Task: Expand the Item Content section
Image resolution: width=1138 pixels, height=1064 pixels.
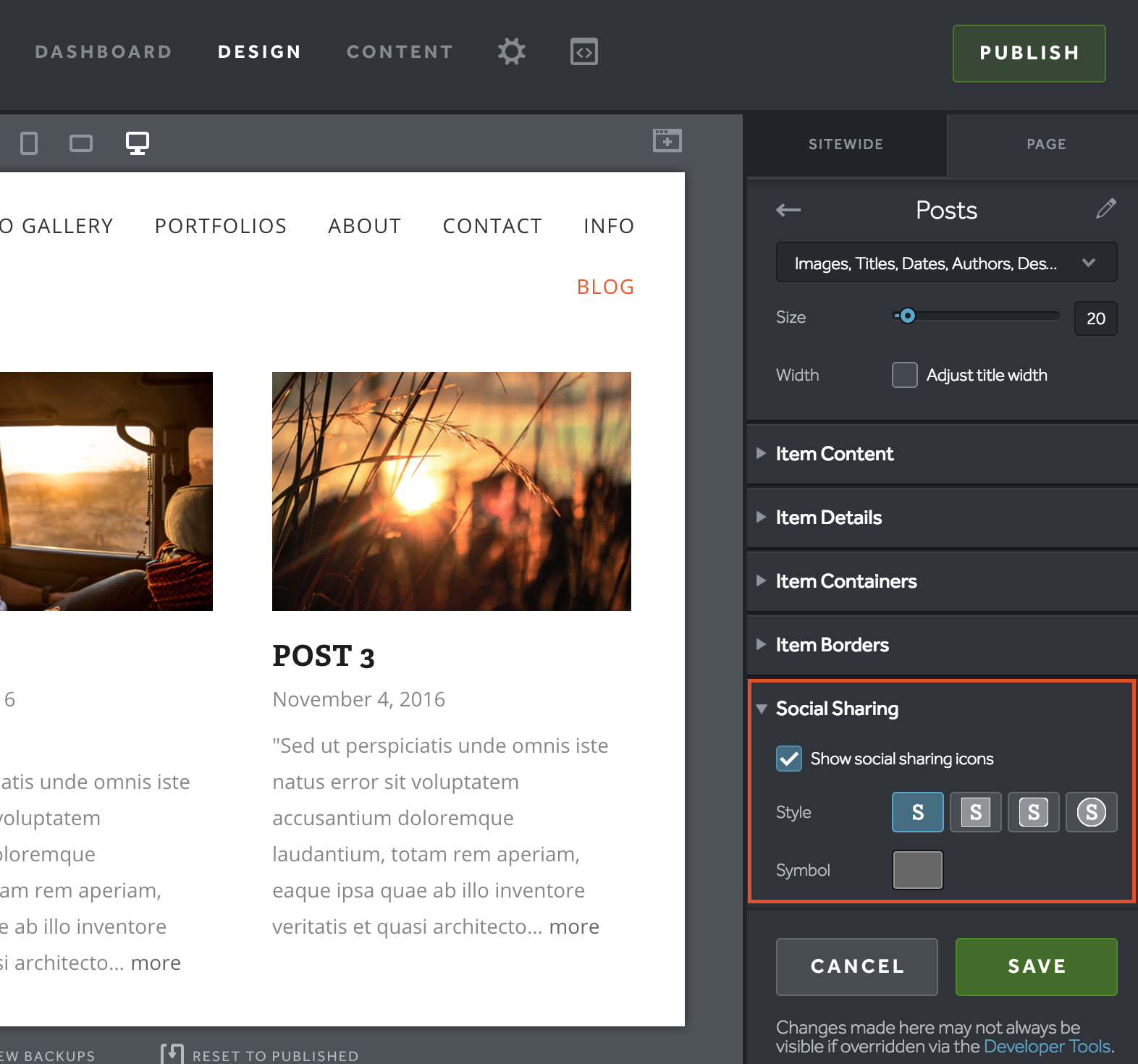Action: click(835, 454)
